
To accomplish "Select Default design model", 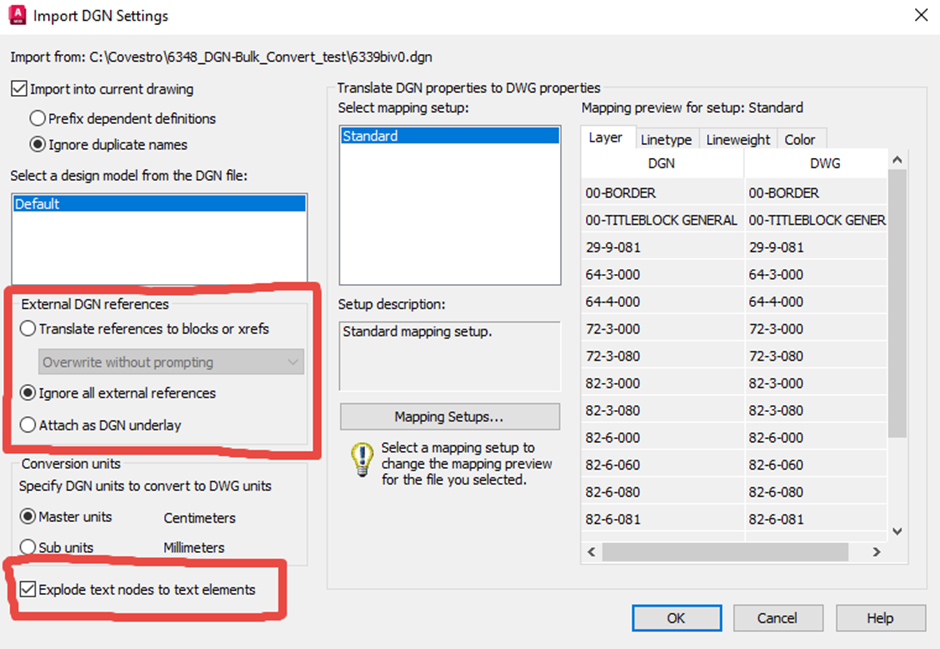I will (x=159, y=204).
